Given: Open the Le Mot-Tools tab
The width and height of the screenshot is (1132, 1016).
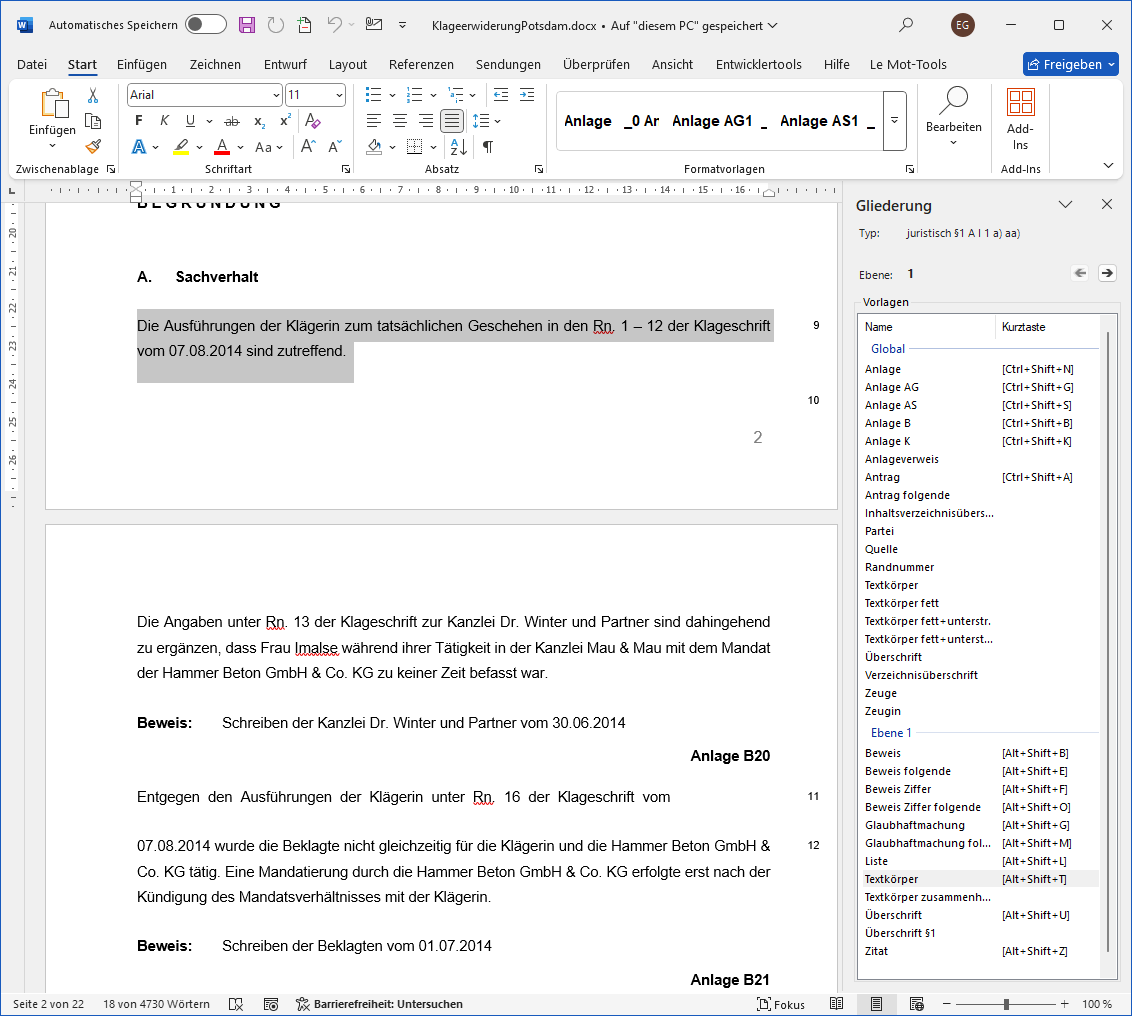Looking at the screenshot, I should point(908,64).
